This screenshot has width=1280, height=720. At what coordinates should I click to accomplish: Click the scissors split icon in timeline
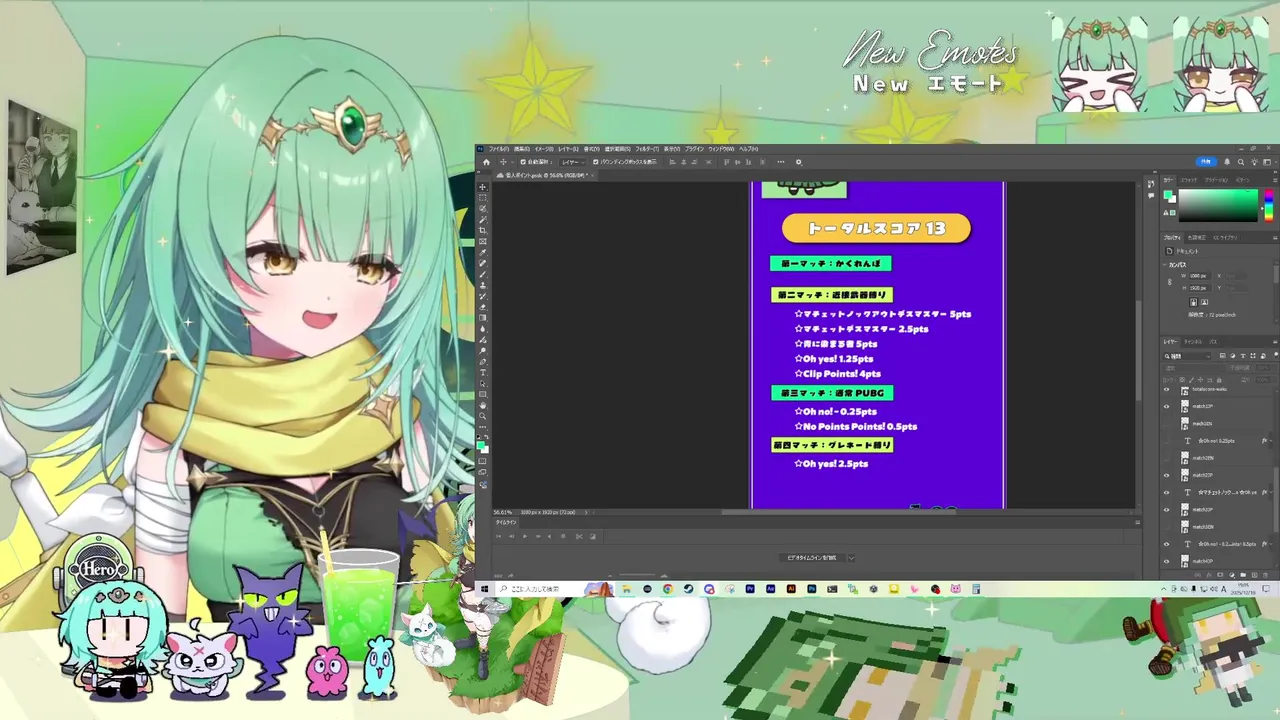point(579,536)
